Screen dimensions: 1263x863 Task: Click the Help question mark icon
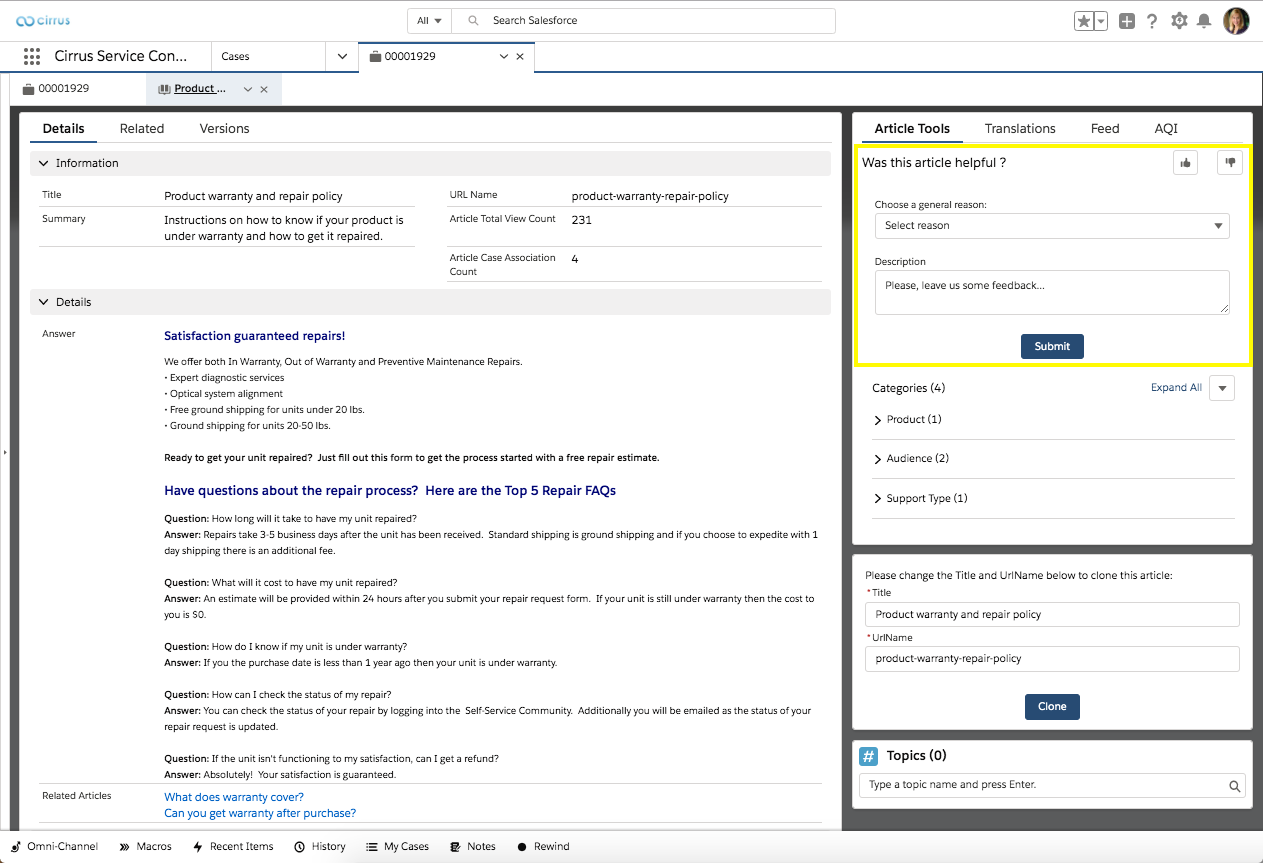pos(1152,20)
